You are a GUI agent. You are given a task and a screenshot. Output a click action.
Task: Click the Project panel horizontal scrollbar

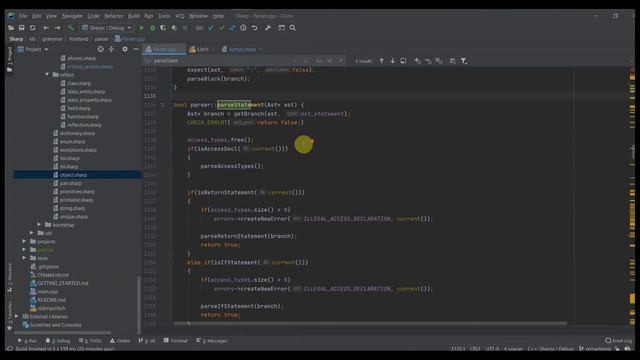[x=62, y=332]
